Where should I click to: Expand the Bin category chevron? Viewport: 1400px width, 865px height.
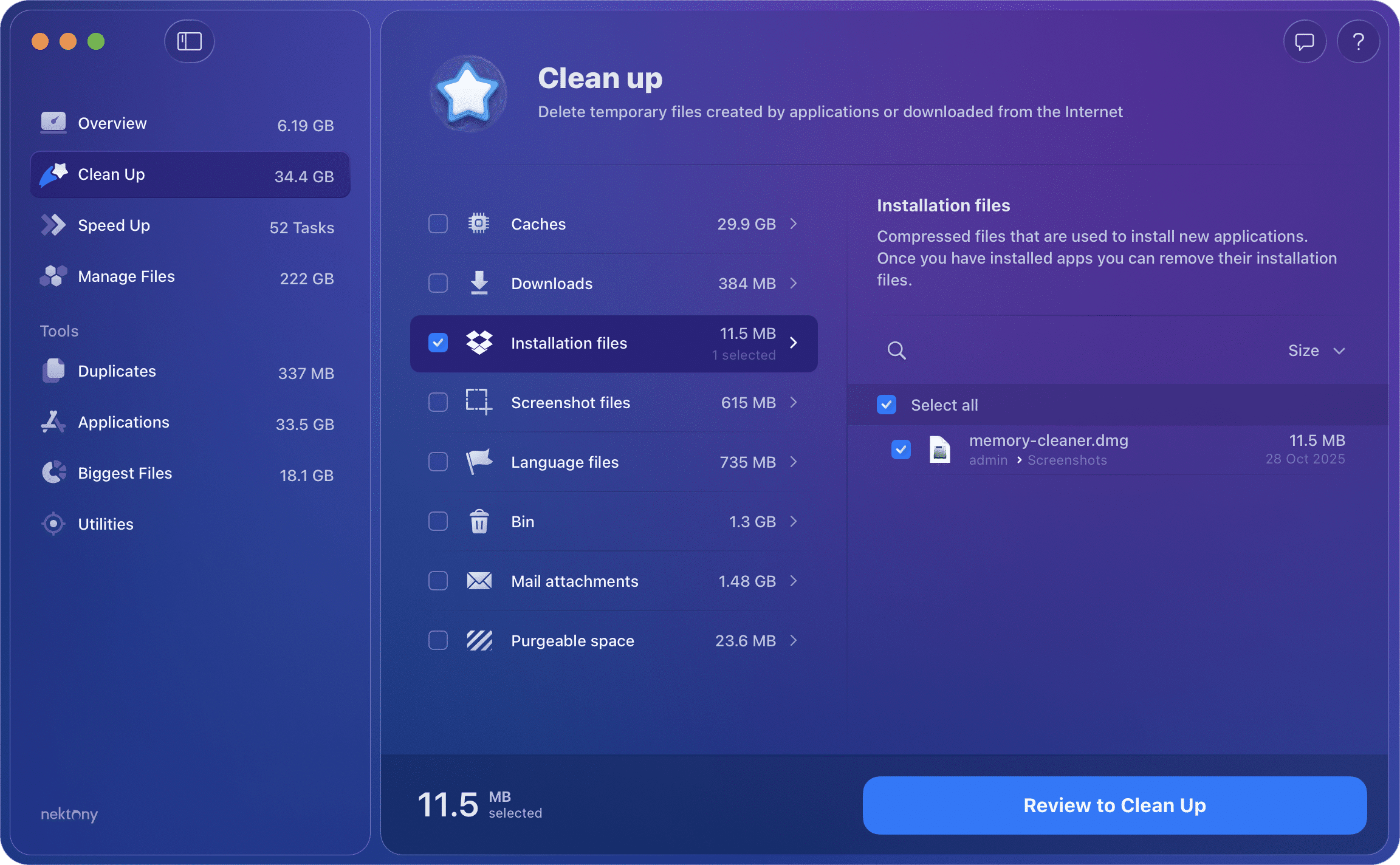pyautogui.click(x=794, y=521)
